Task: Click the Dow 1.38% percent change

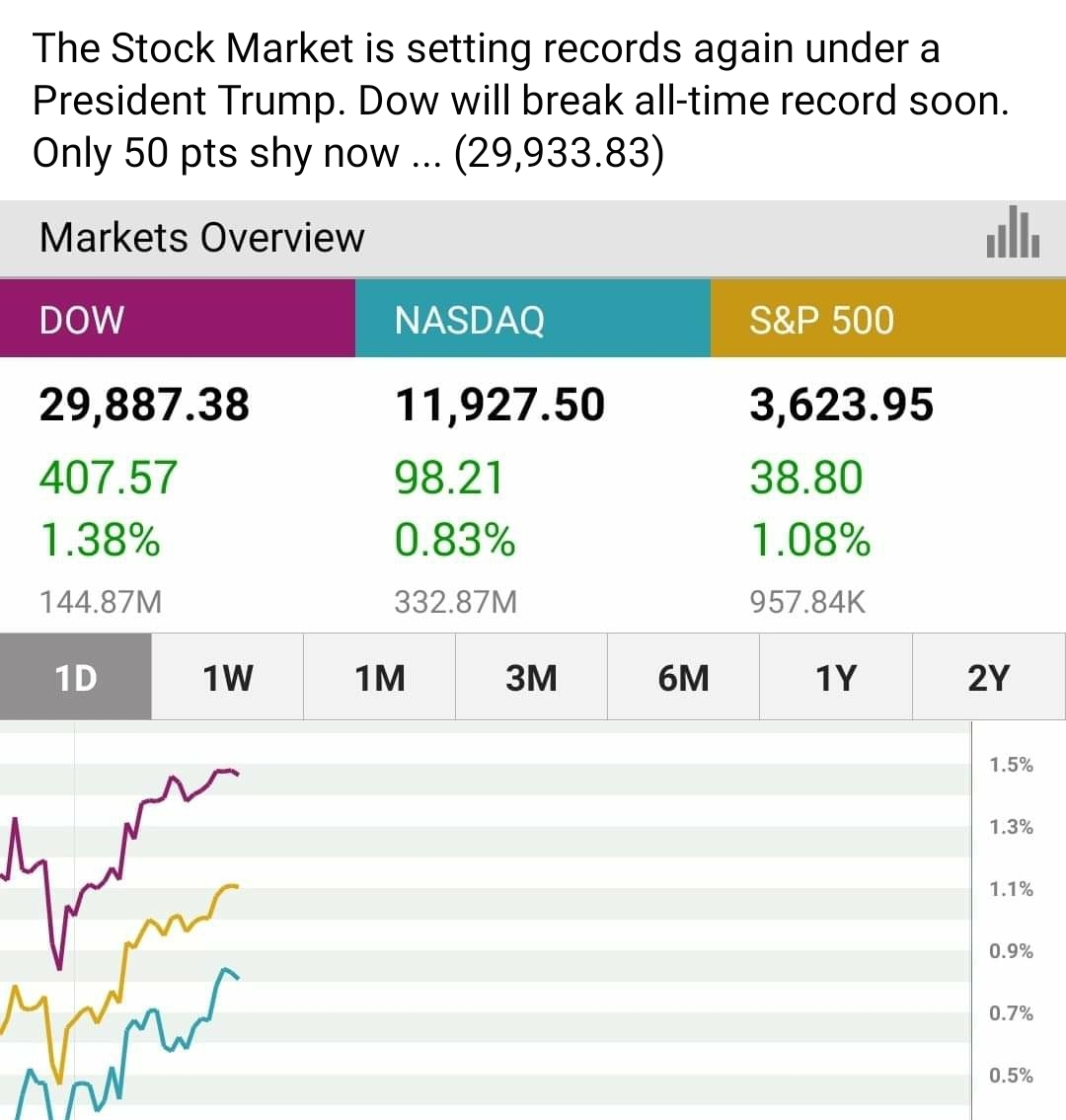Action: click(x=100, y=541)
